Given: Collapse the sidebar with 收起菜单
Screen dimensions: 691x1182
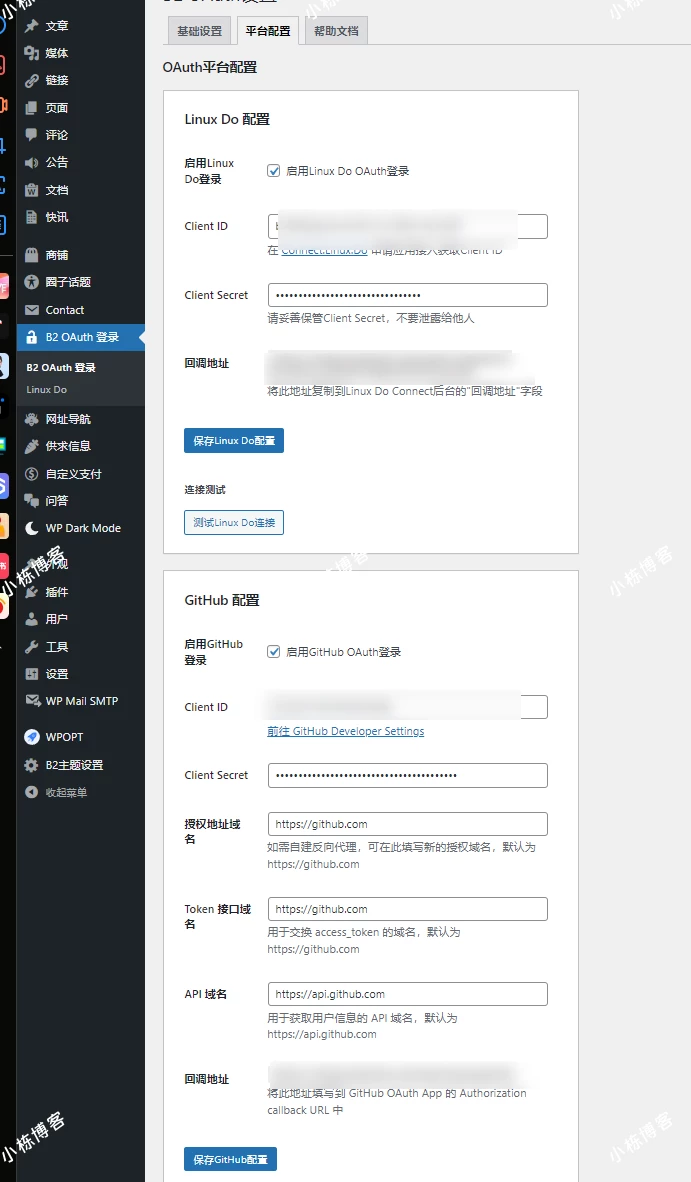Looking at the screenshot, I should click(x=57, y=792).
